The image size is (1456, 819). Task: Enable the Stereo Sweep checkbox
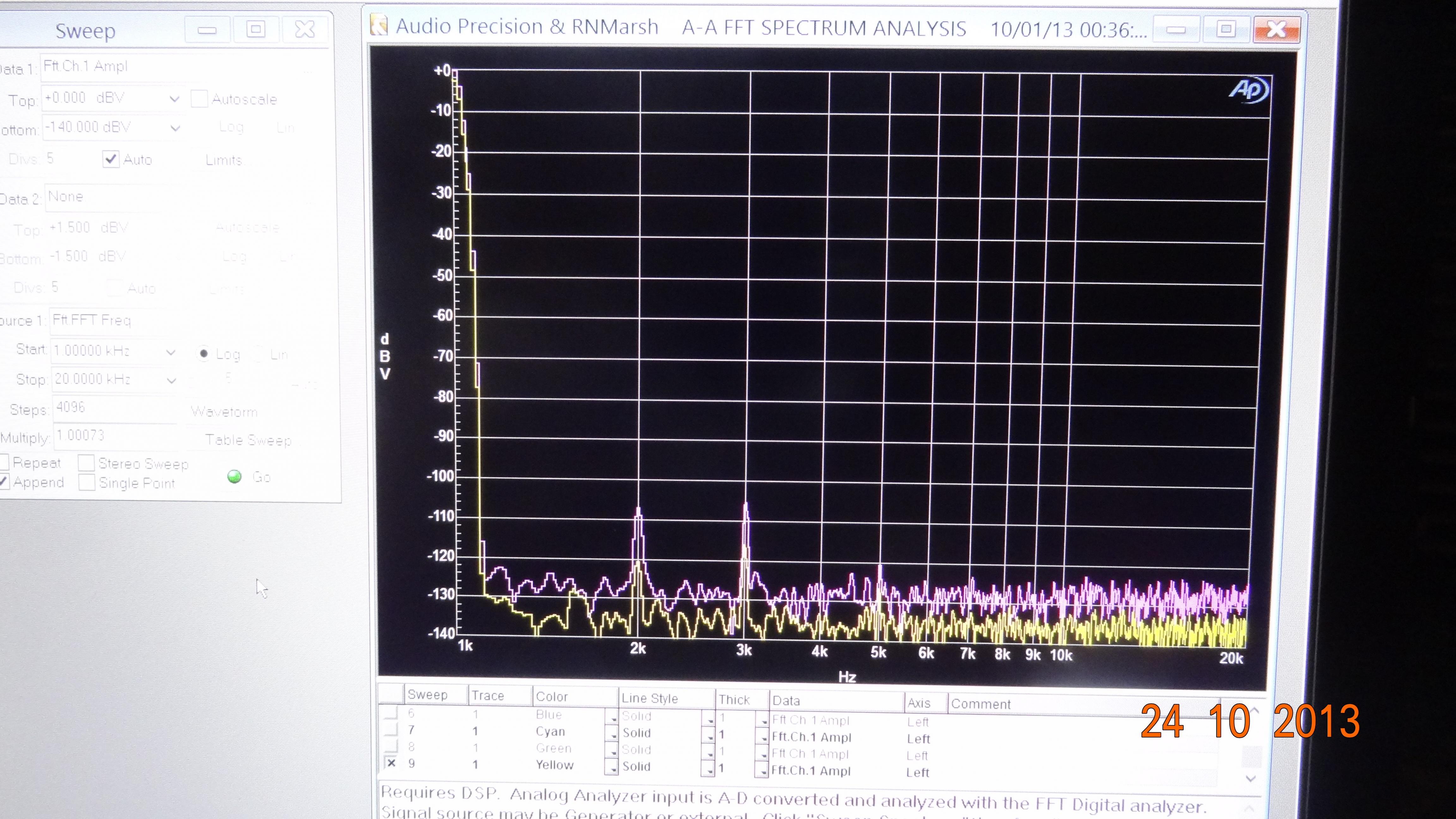[87, 463]
